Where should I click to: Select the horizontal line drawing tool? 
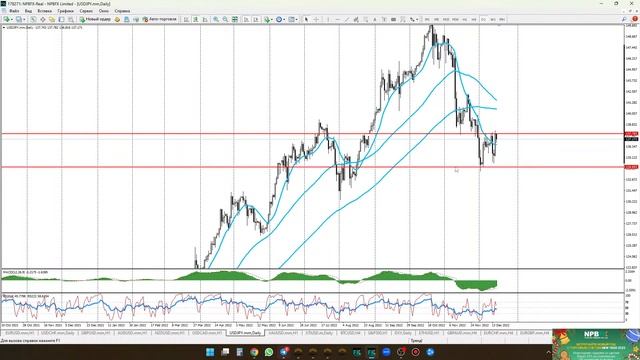click(x=338, y=19)
